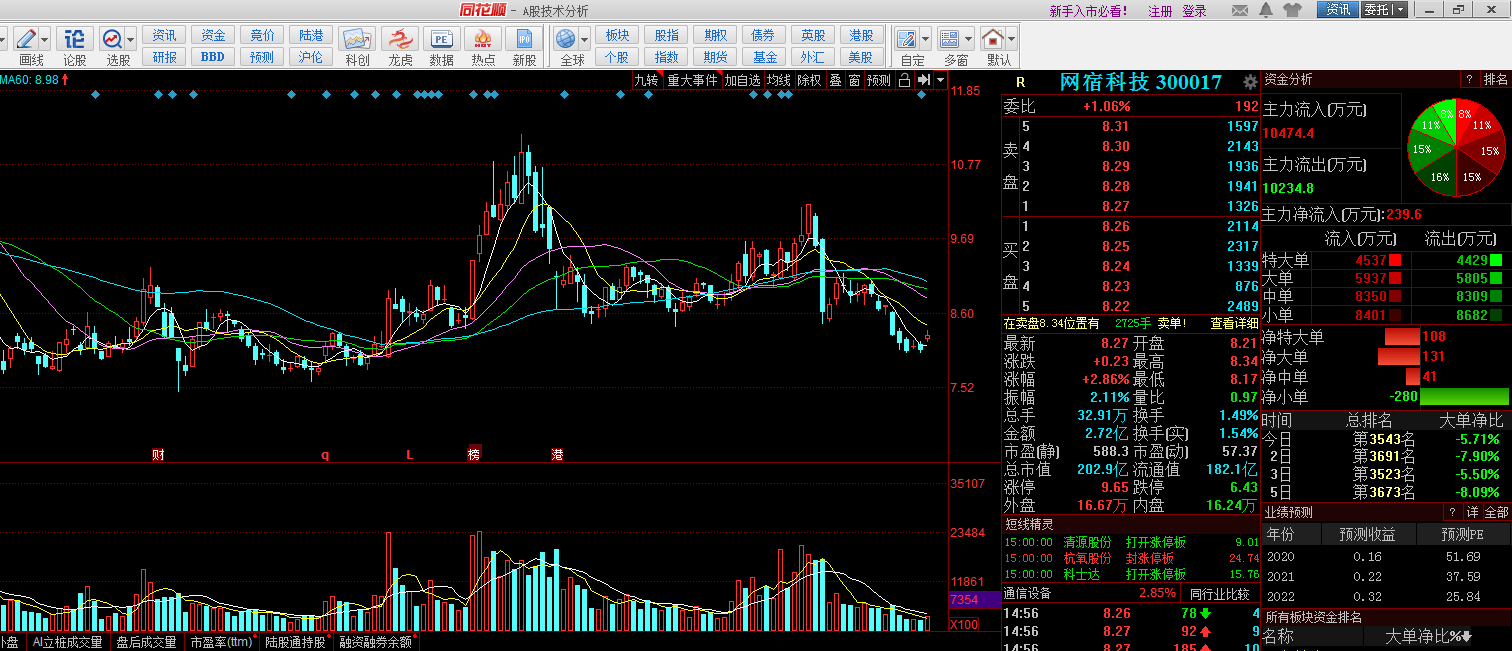
Task: Click the 登录 login link
Action: pyautogui.click(x=1194, y=11)
